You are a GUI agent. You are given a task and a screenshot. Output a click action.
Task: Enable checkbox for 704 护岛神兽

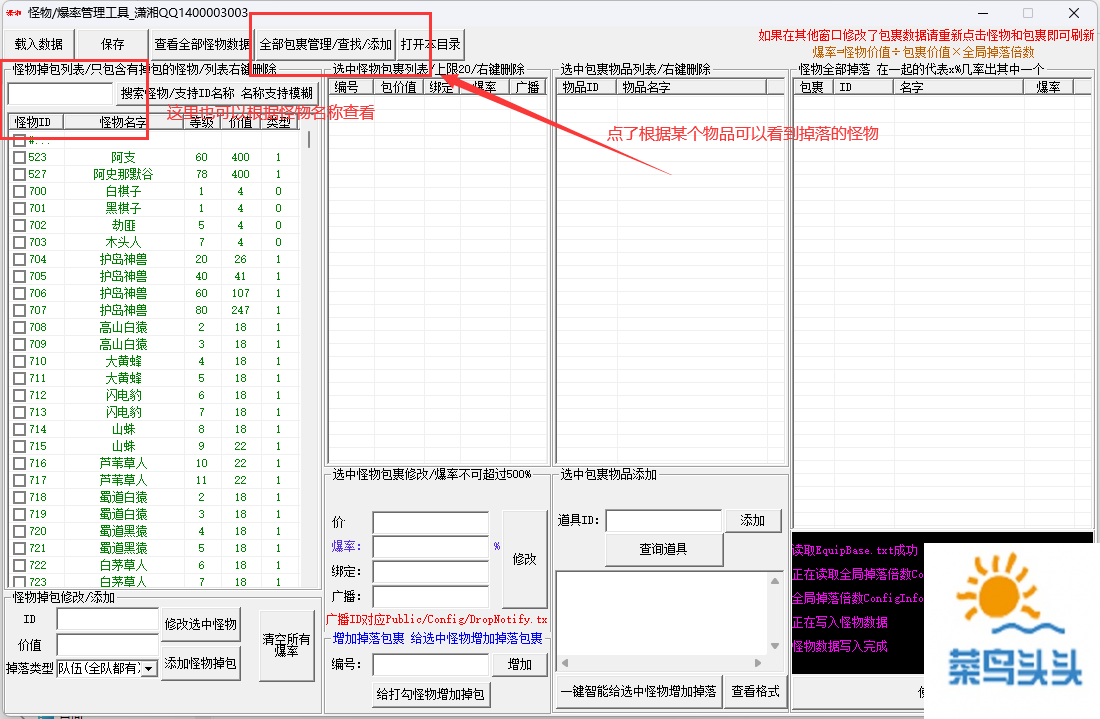[20, 260]
